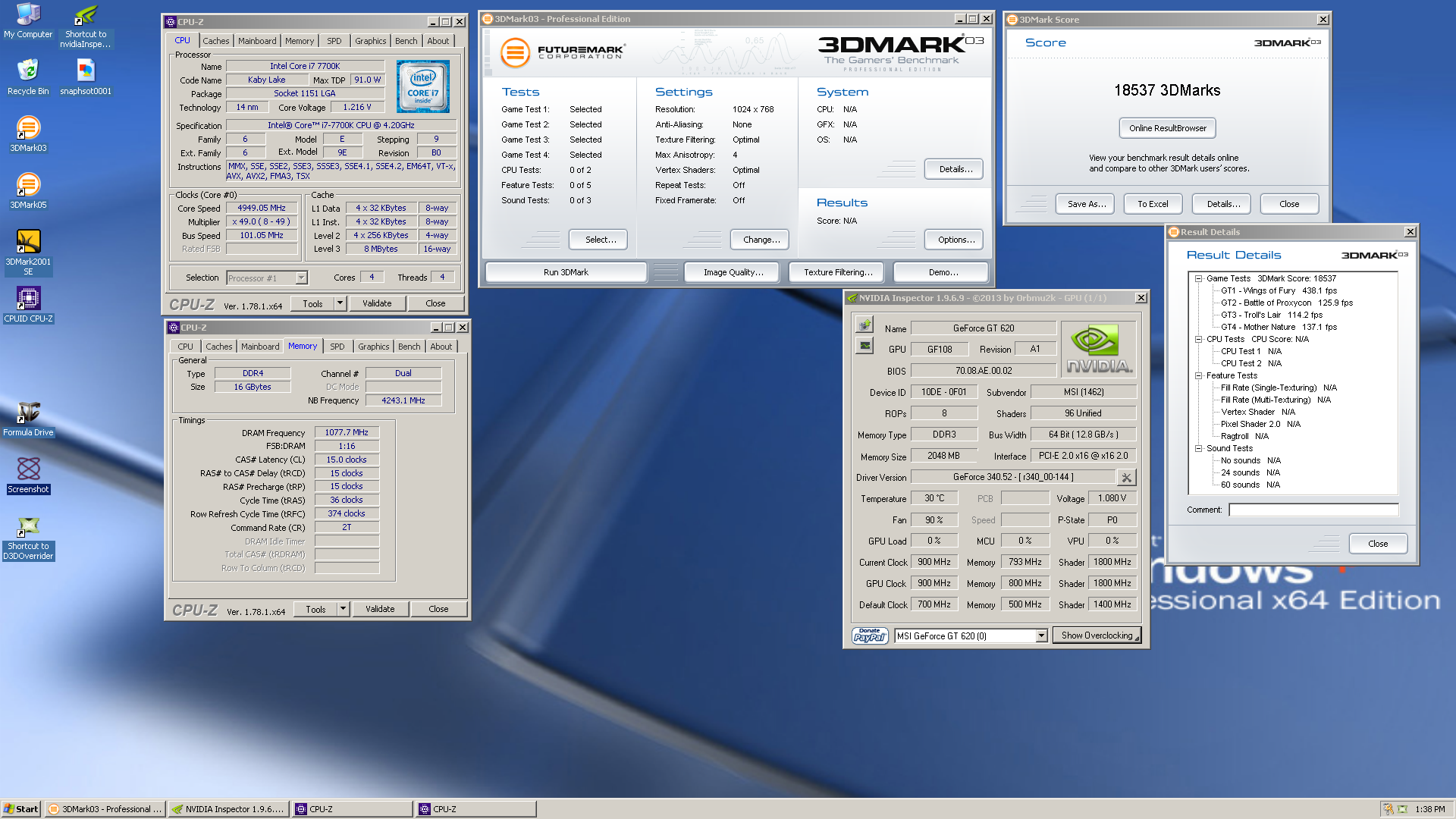The height and width of the screenshot is (819, 1456).
Task: Click Demo... button in 3DMark03
Action: point(941,272)
